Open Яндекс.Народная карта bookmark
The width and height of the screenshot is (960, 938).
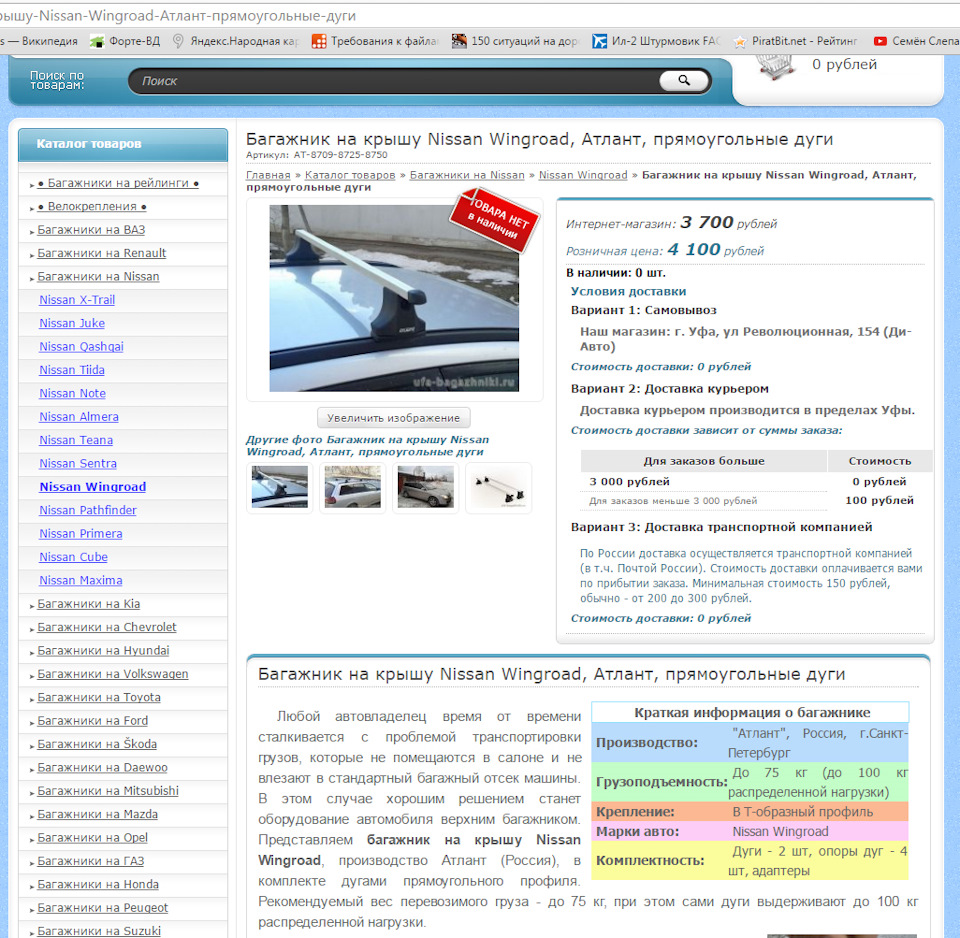click(236, 41)
